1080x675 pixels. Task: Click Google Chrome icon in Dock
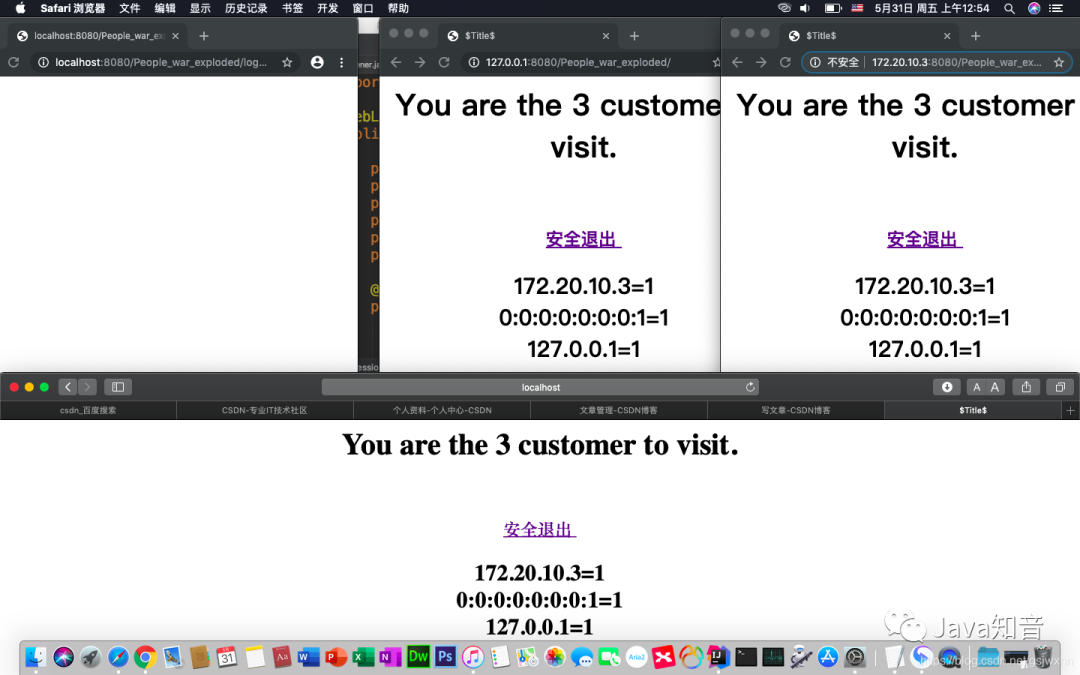pyautogui.click(x=145, y=657)
